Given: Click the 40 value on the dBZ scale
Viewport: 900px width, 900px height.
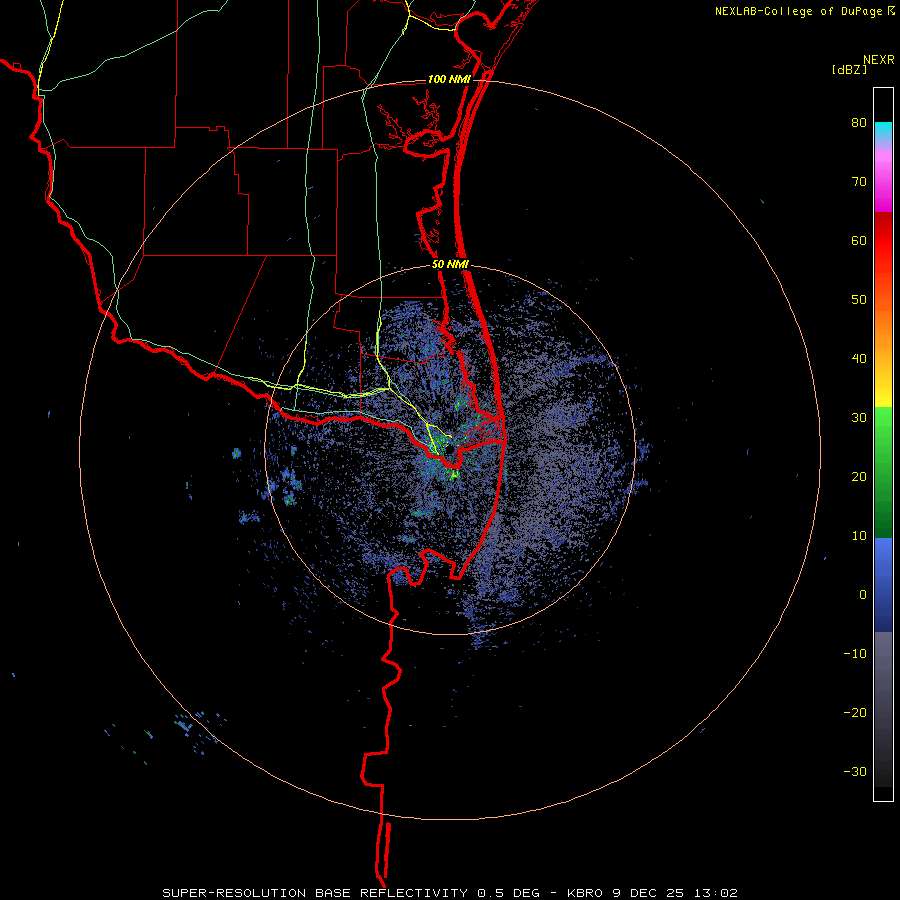Looking at the screenshot, I should 859,359.
